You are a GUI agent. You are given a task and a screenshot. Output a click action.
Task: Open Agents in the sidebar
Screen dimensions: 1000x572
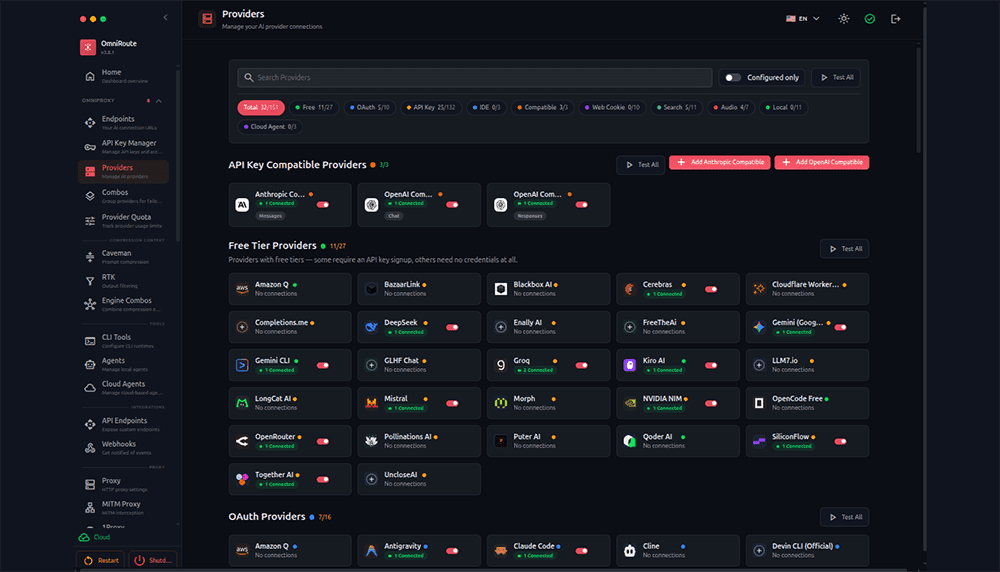pyautogui.click(x=122, y=364)
